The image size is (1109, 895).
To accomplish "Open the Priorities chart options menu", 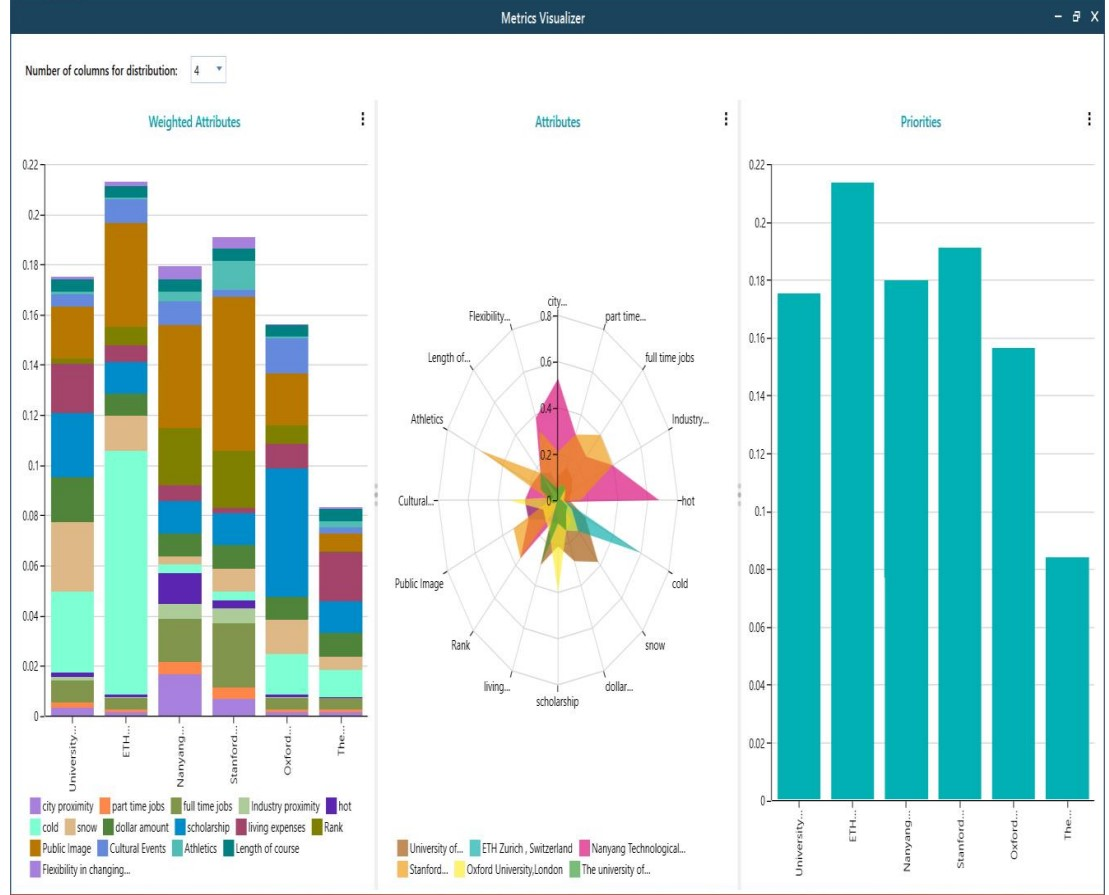I will pos(1087,119).
